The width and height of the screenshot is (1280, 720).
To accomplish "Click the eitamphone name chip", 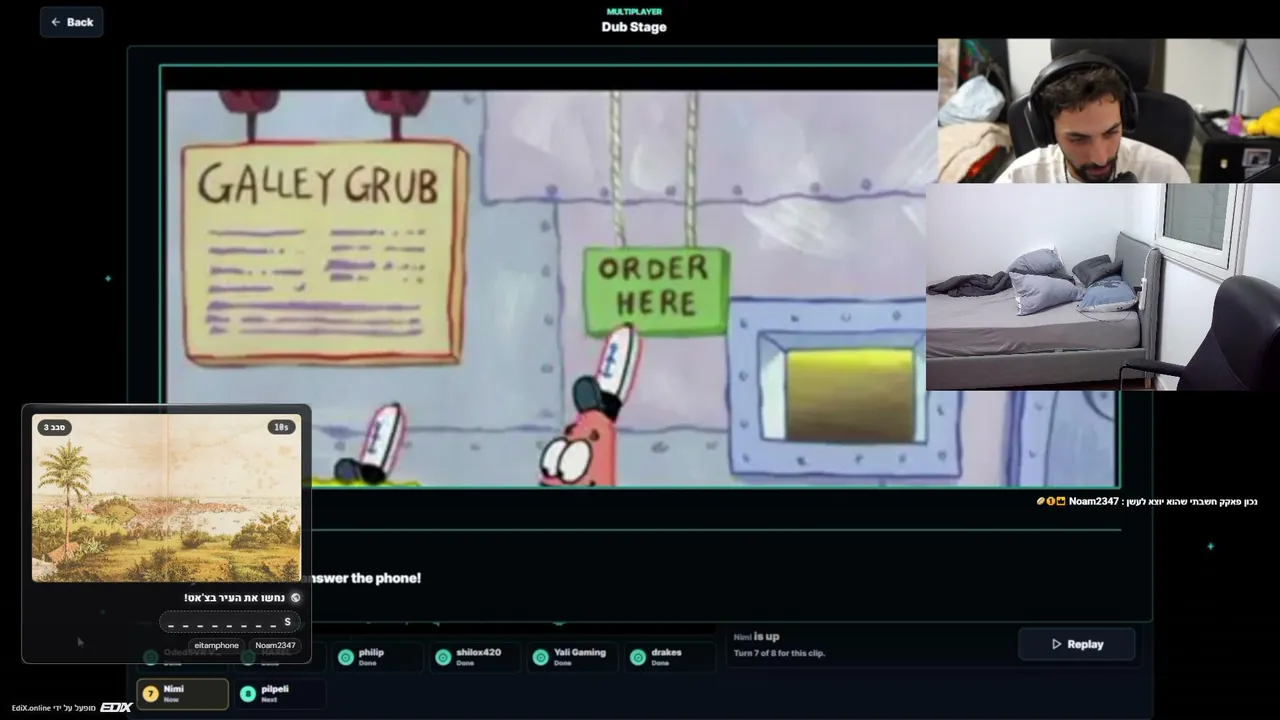I will coord(216,645).
